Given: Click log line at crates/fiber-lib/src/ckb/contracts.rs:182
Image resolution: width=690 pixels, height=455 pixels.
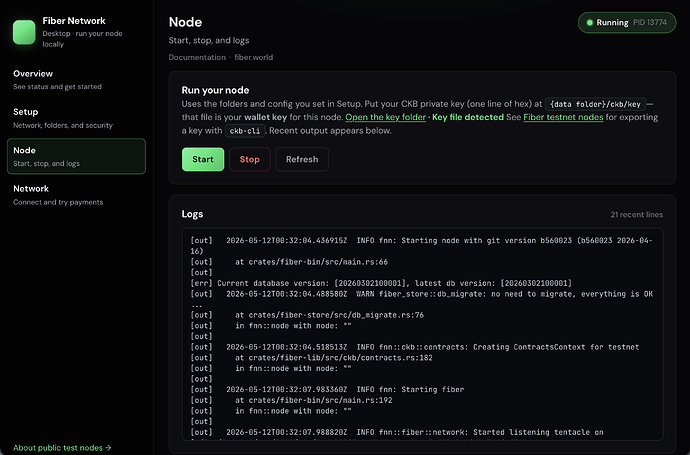Looking at the screenshot, I should click(311, 357).
